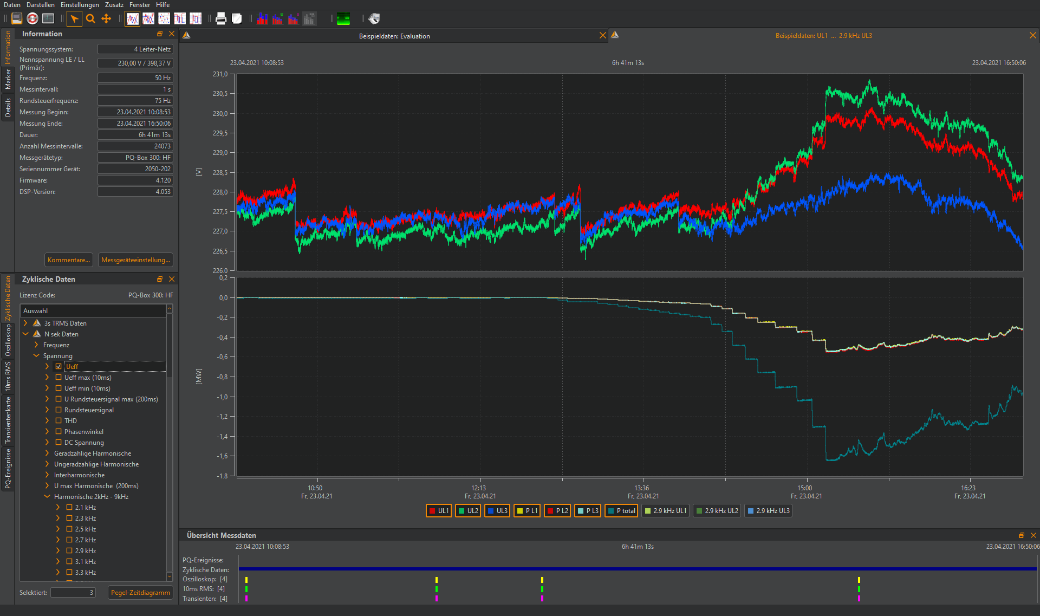Click the Pegel-Zeitdiagramm button

[x=141, y=593]
